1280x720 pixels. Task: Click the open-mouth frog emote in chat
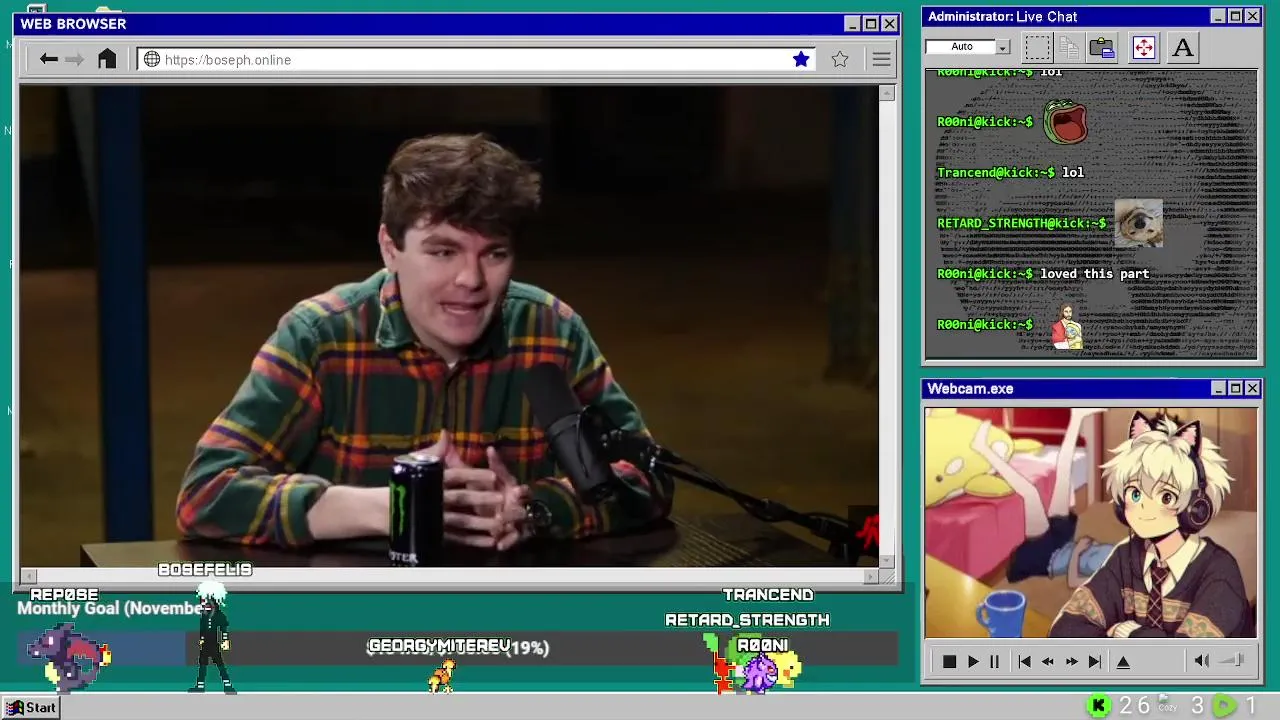point(1065,122)
